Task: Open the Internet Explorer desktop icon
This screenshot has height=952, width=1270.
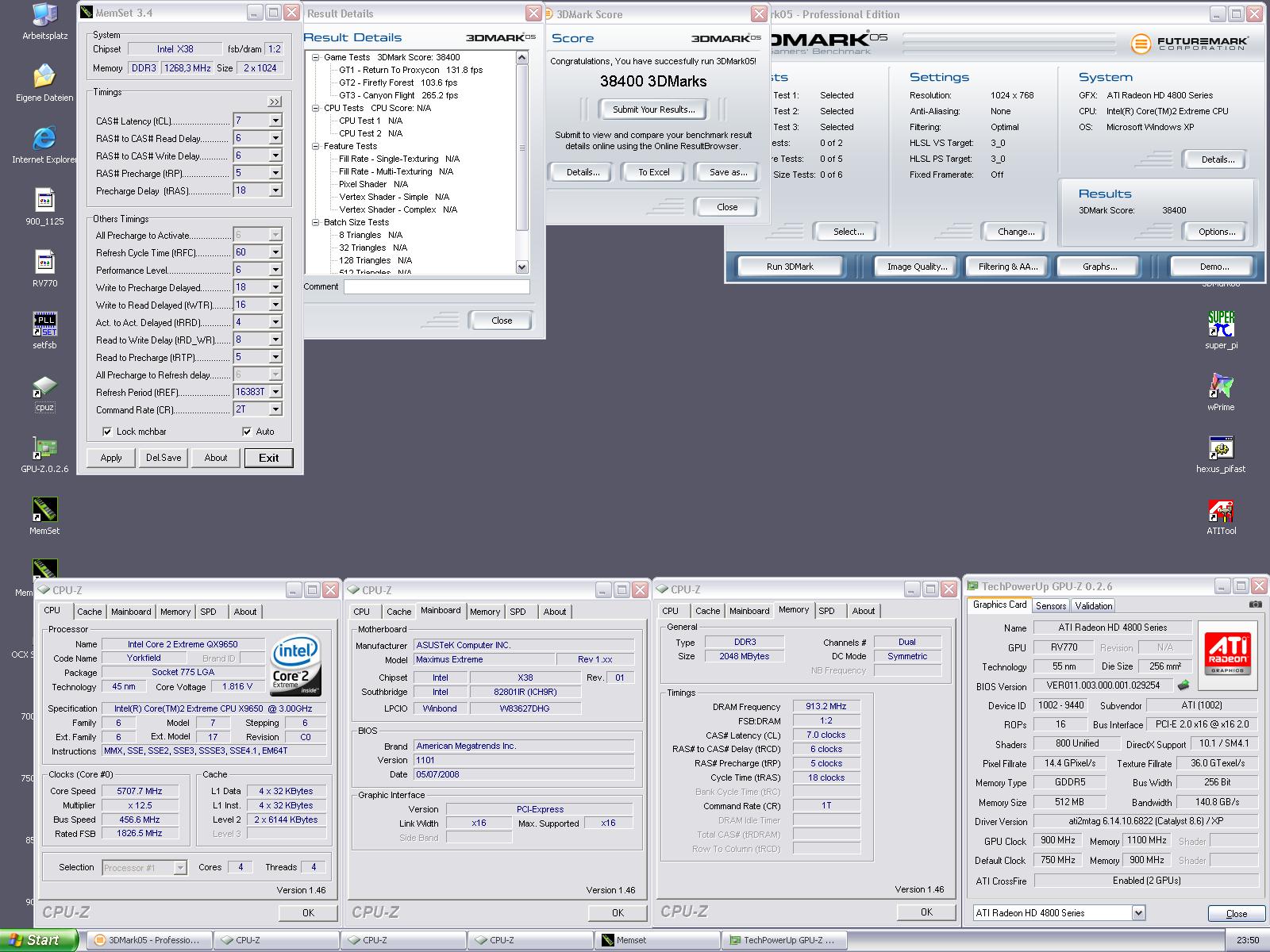Action: pos(44,140)
